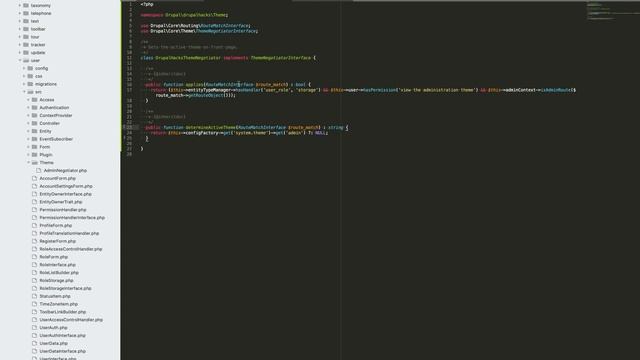Click the fold marker beside determineActiveTheme line
The width and height of the screenshot is (640, 360).
pos(125,127)
